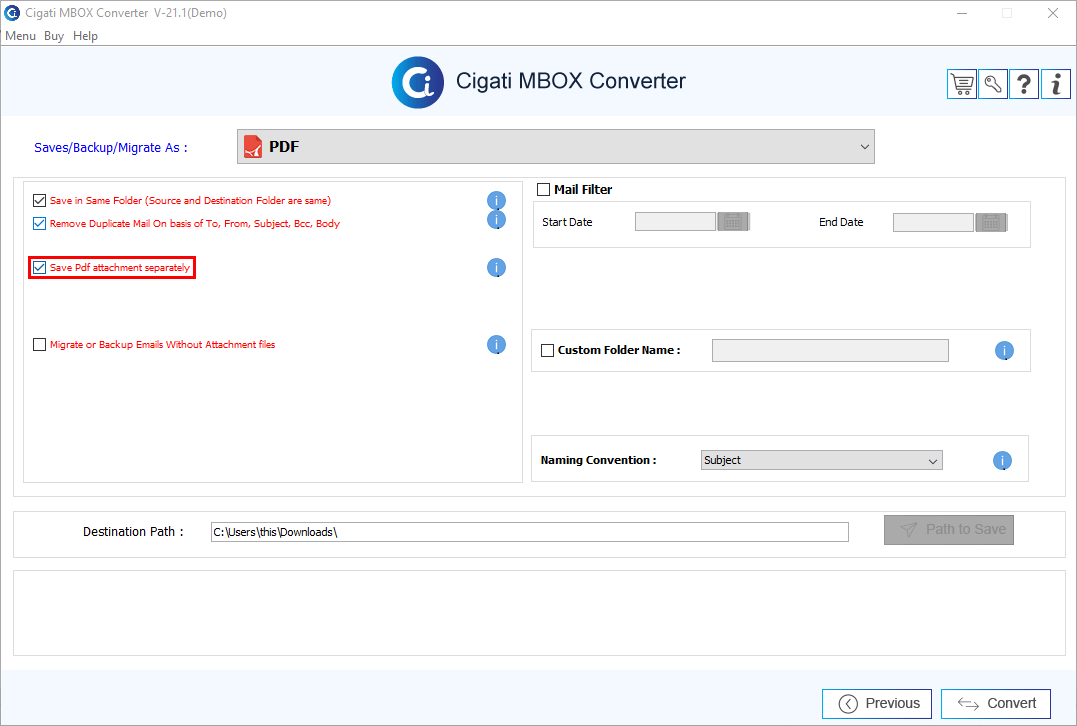The height and width of the screenshot is (726, 1077).
Task: Enable the Mail Filter checkbox
Action: [x=543, y=190]
